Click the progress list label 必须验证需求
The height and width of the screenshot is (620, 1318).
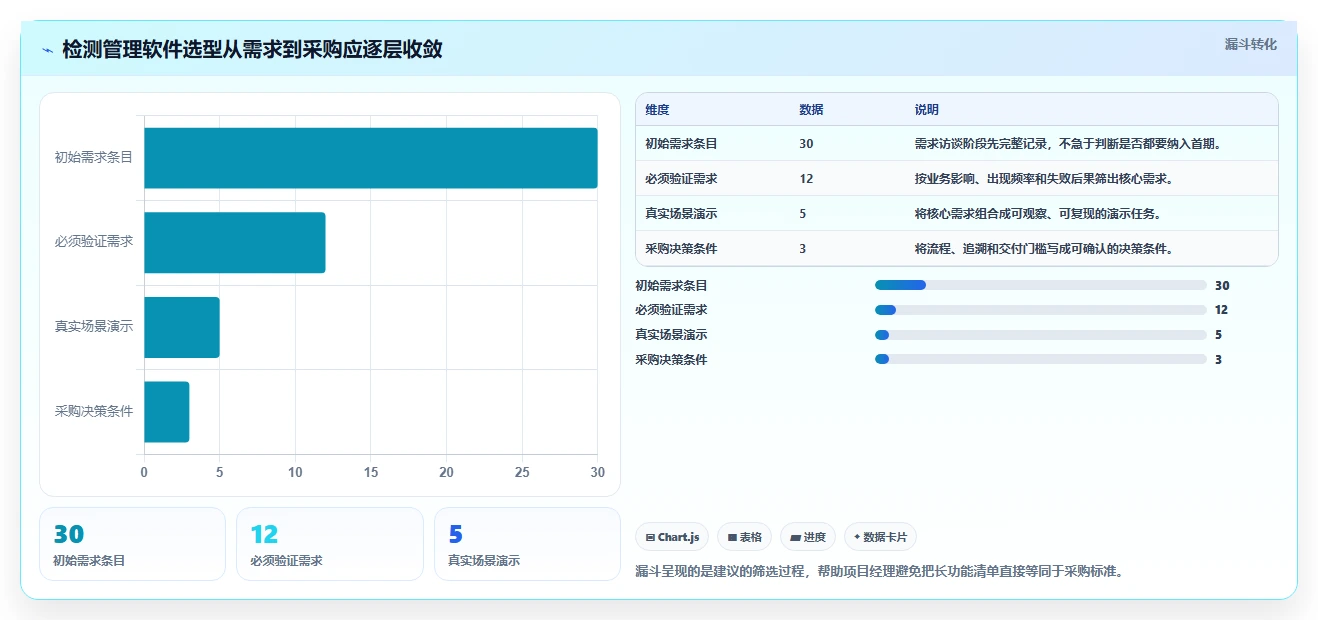coord(671,310)
